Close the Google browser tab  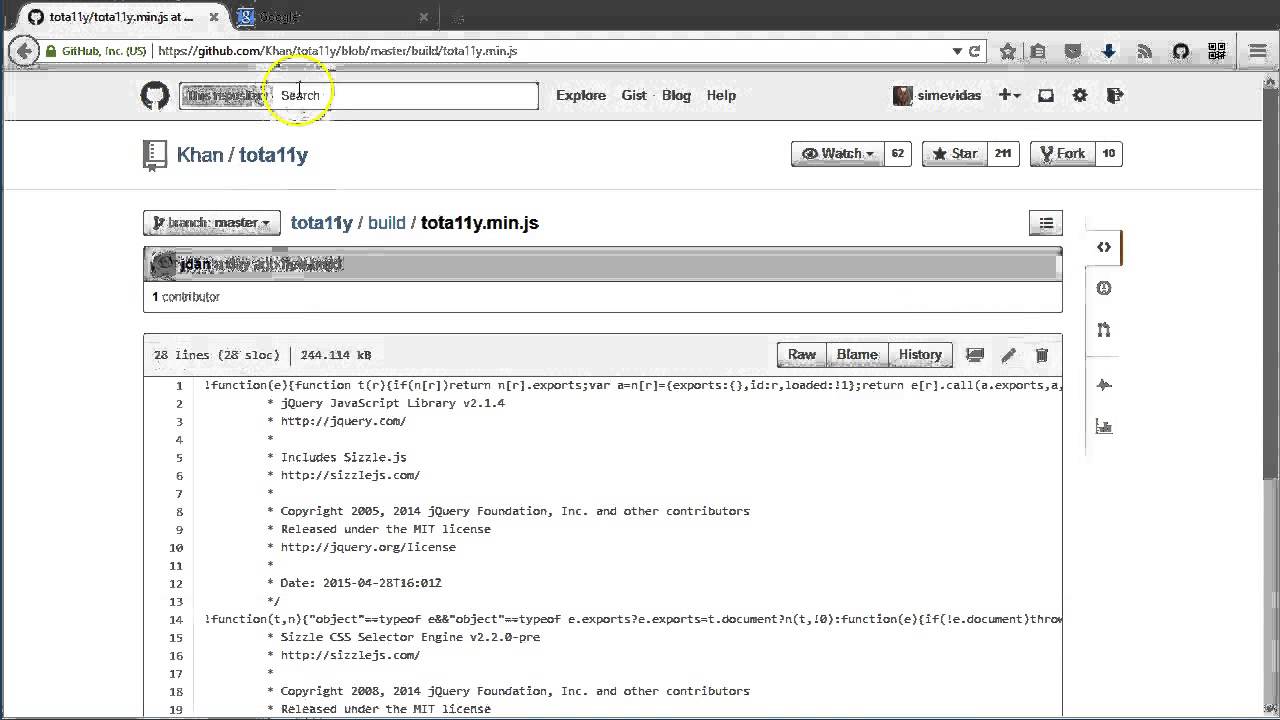pyautogui.click(x=424, y=17)
